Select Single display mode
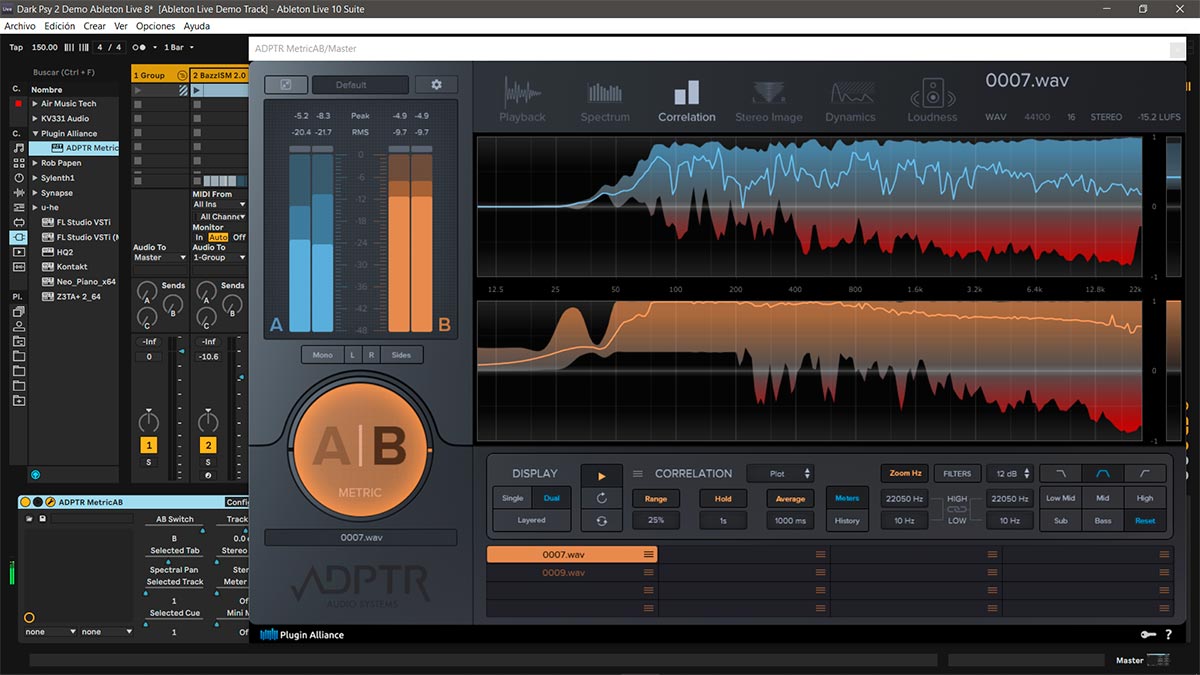Image resolution: width=1200 pixels, height=675 pixels. [x=512, y=498]
